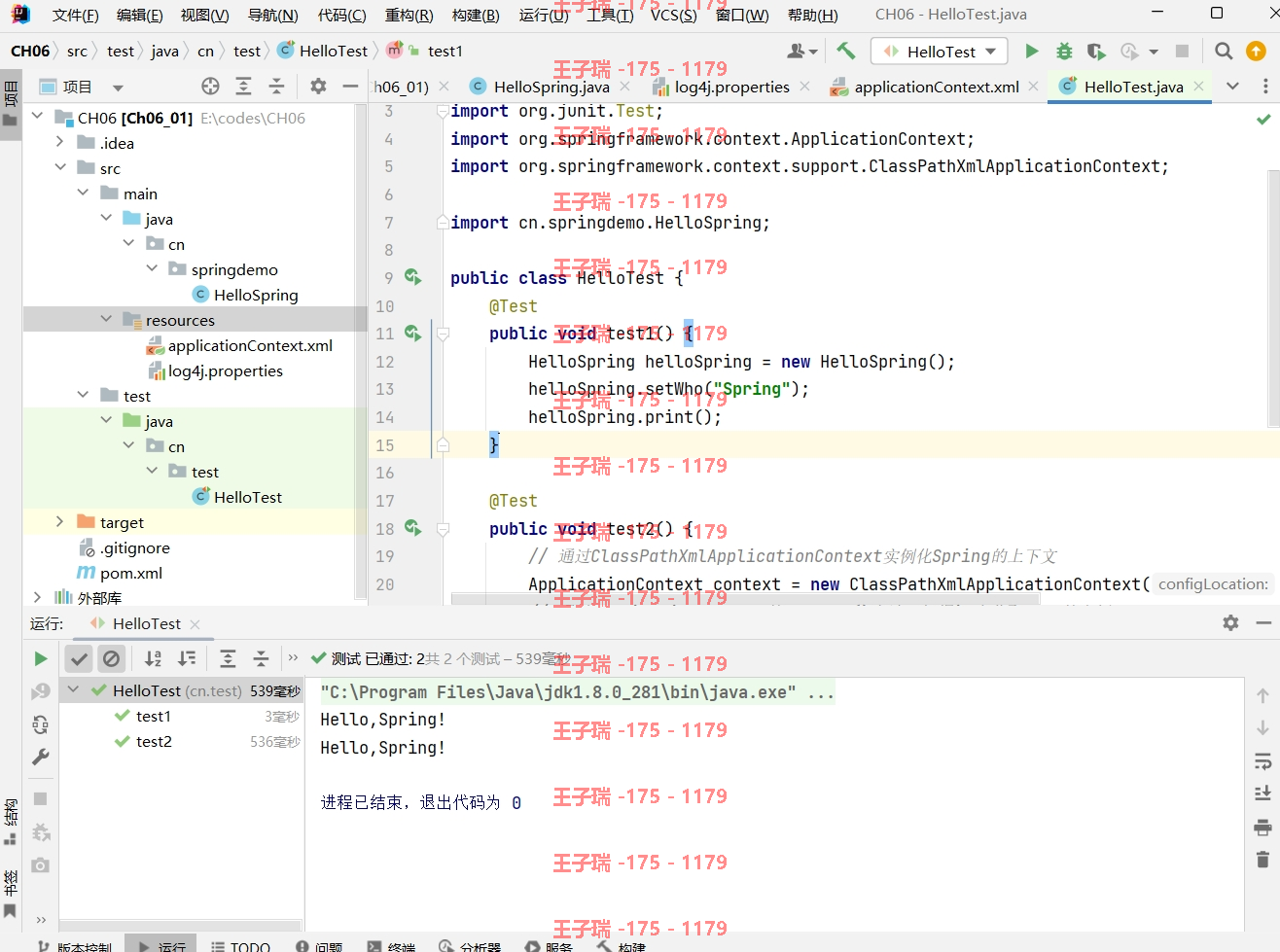
Task: Fold test1 method via gutter fold marker
Action: point(443,334)
